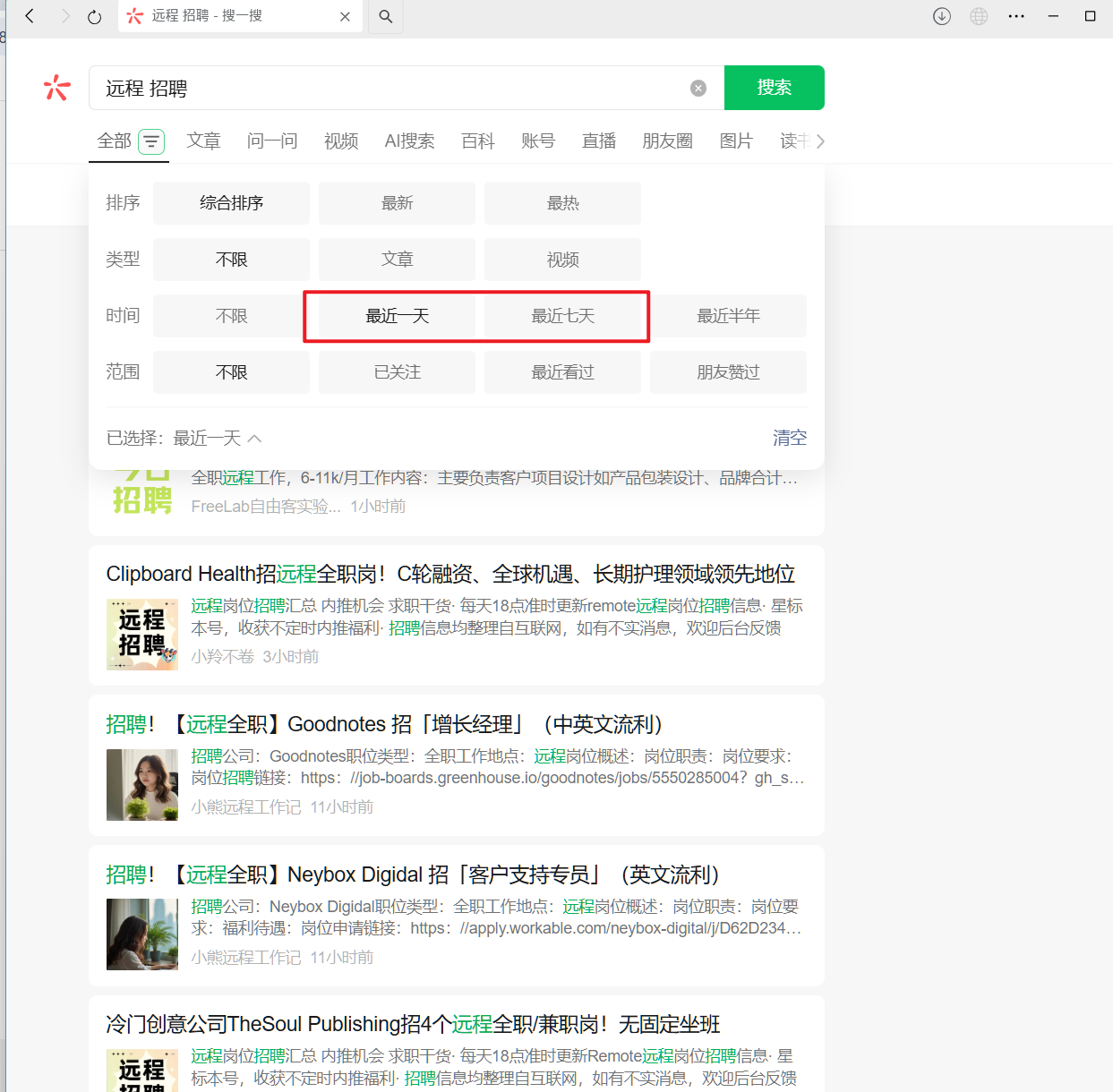The width and height of the screenshot is (1113, 1092).
Task: Choose 最近半年 time filter
Action: point(728,316)
